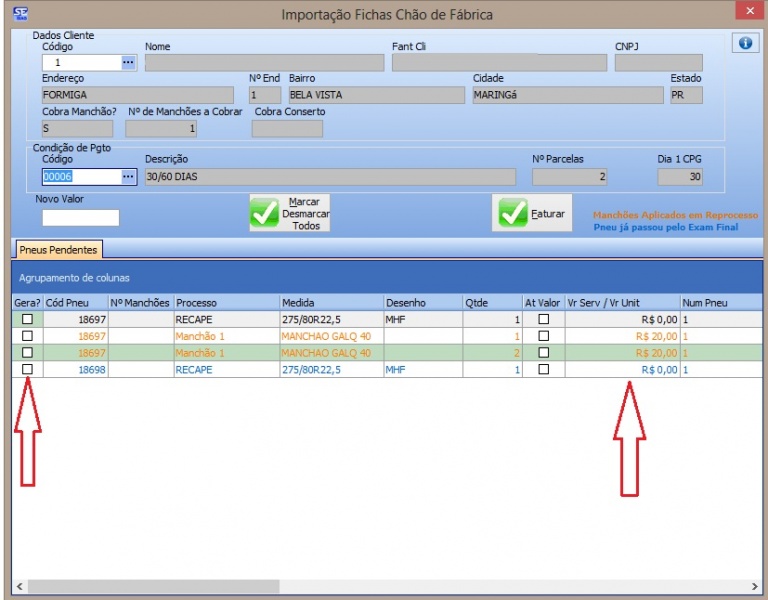The height and width of the screenshot is (600, 768).
Task: Open client Código lookup ellipsis button
Action: [x=128, y=62]
